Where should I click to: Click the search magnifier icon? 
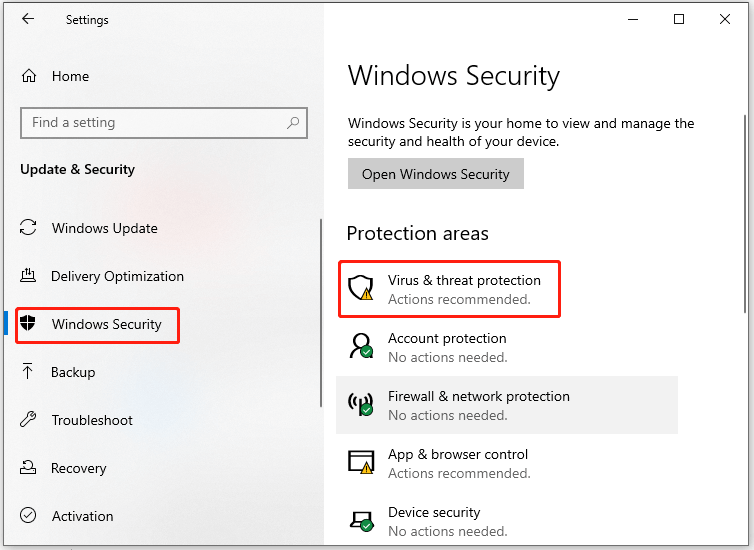[x=293, y=123]
